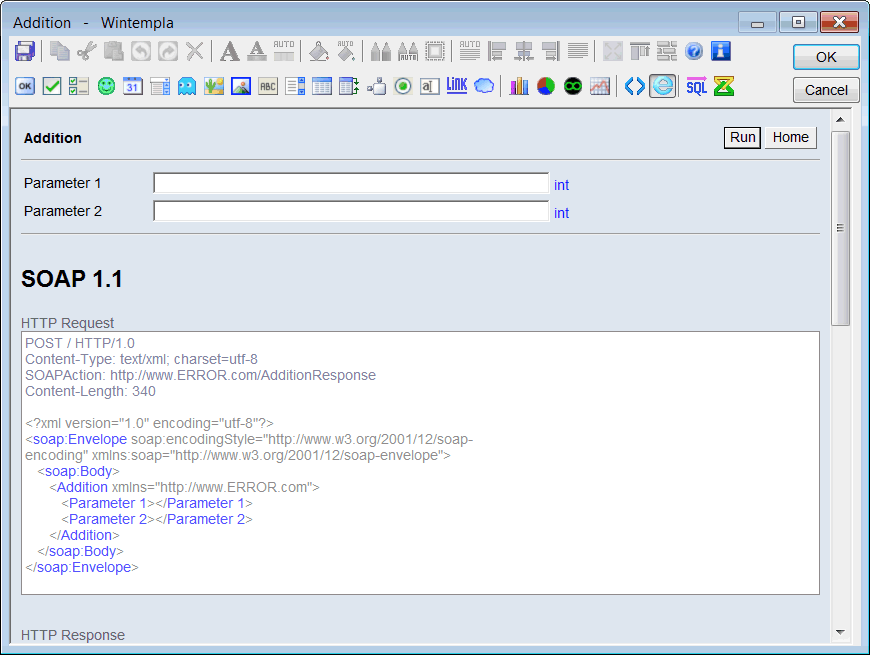Screen dimensions: 870x655
Task: Click the vertical scrollbar thumb
Action: 841,228
